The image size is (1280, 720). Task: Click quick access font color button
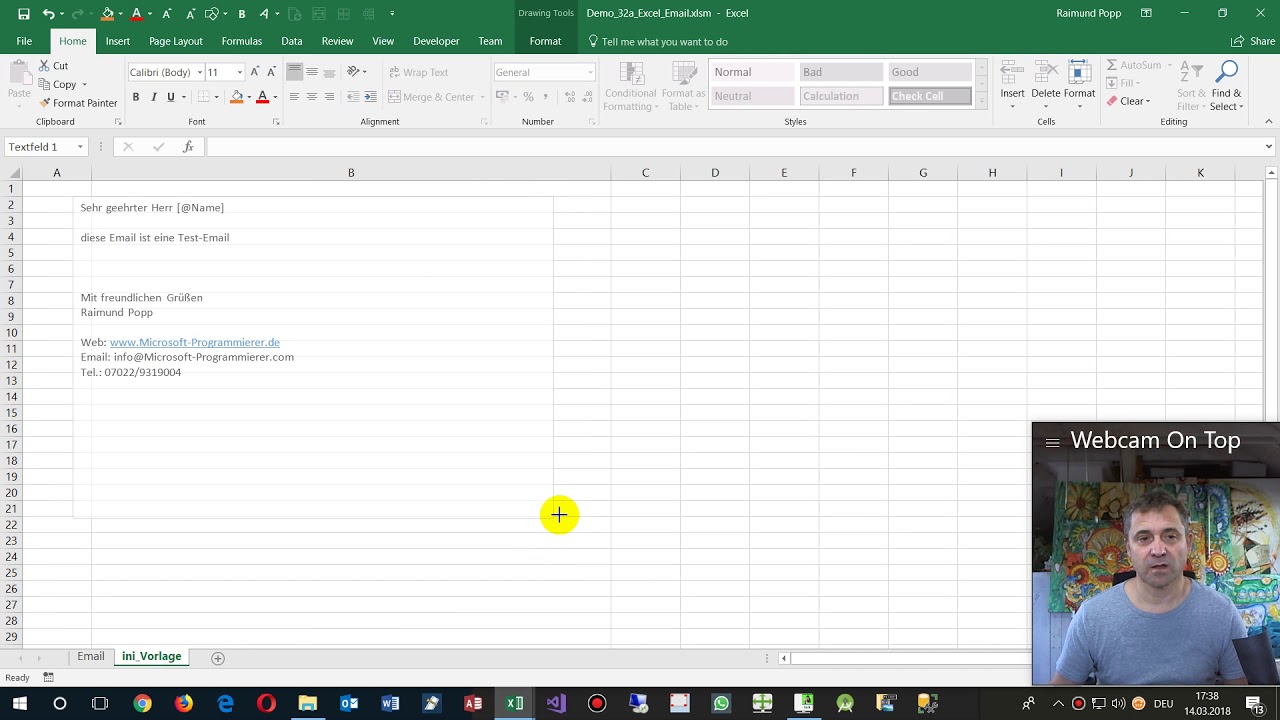[x=137, y=13]
